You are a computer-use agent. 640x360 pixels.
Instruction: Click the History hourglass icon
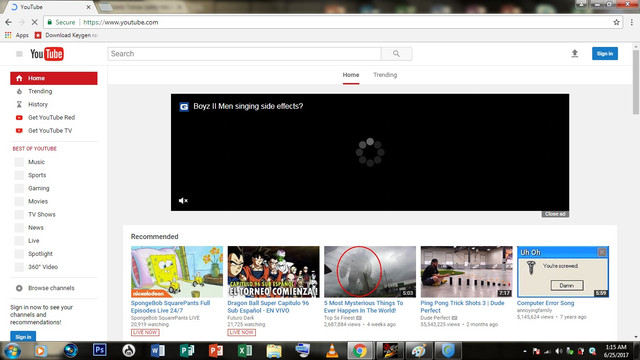click(19, 104)
